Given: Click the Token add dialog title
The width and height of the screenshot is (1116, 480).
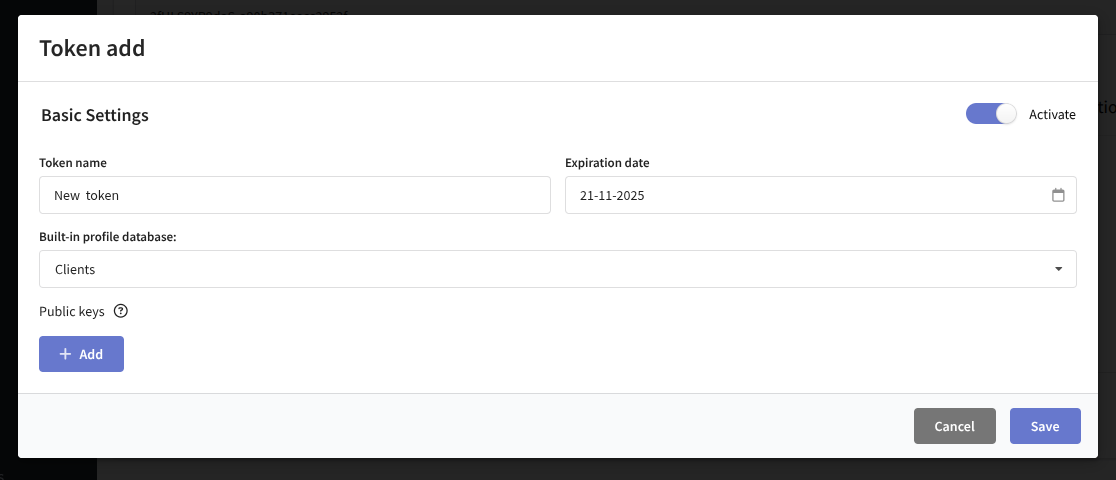Looking at the screenshot, I should pos(92,48).
